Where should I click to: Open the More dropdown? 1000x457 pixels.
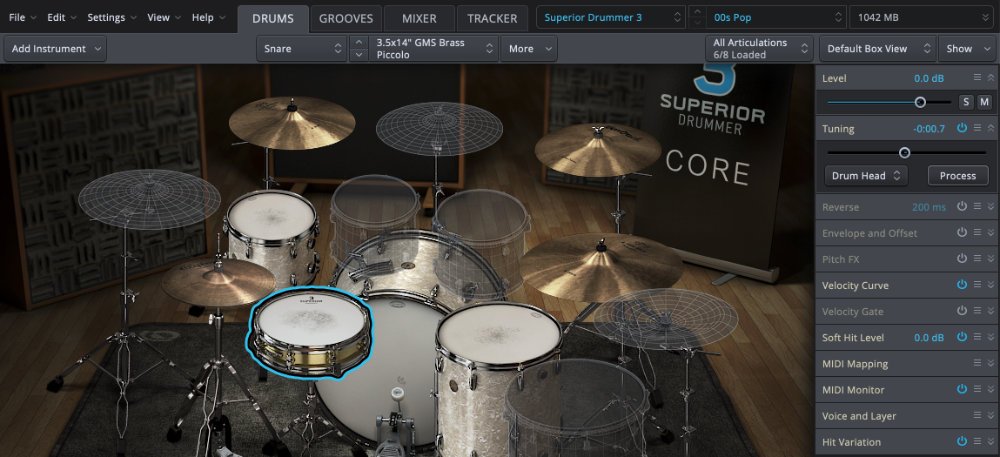point(529,48)
